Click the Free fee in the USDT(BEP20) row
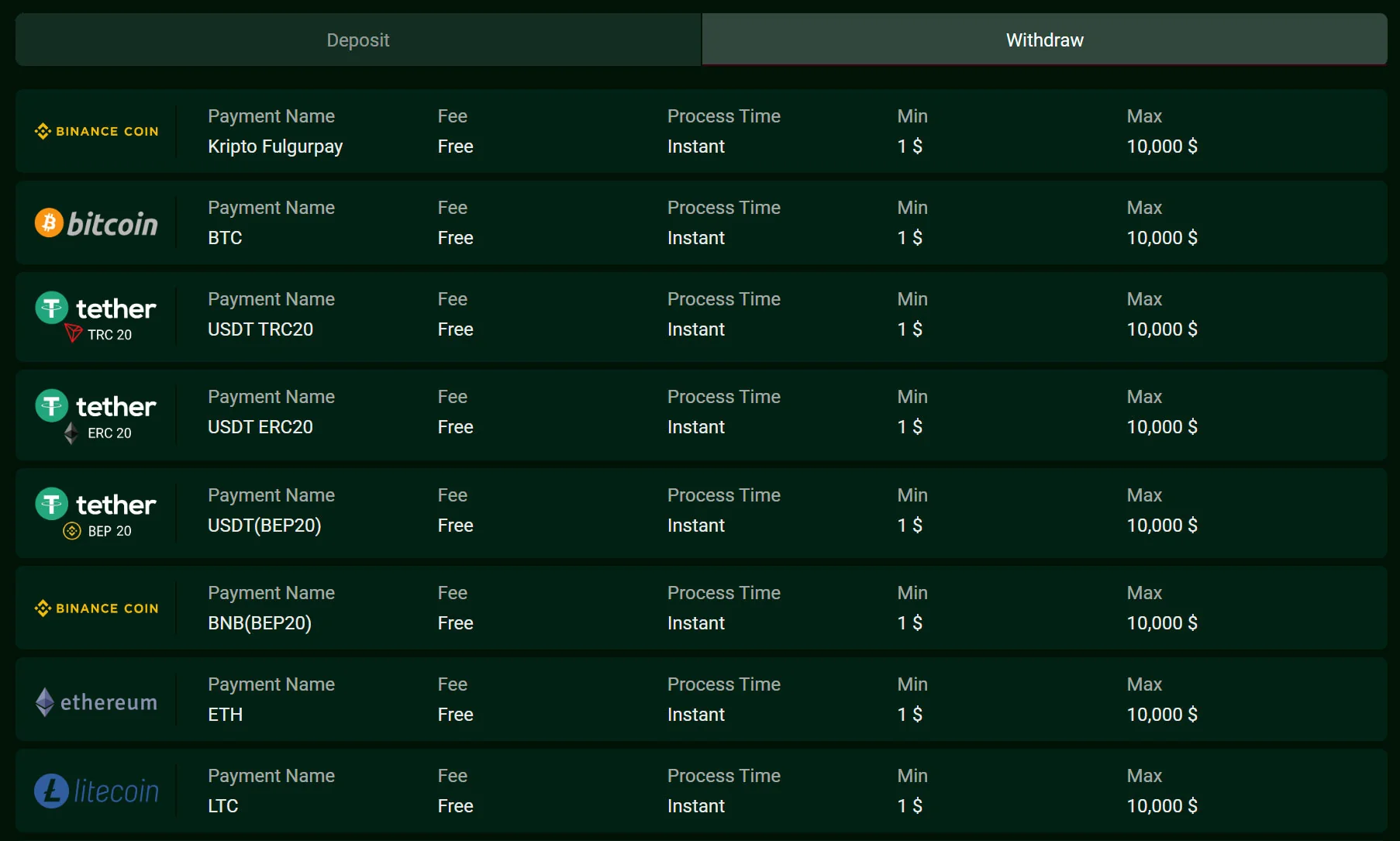Screen dimensions: 1400x841 pyautogui.click(x=455, y=526)
